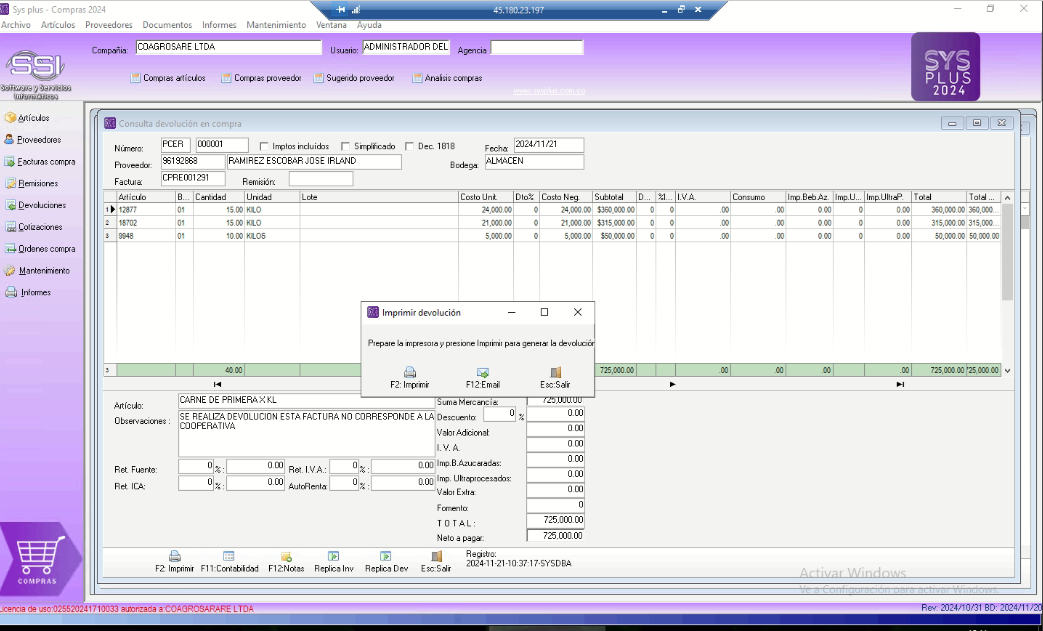Click the Descuento percentage field
The height and width of the screenshot is (631, 1043).
click(500, 414)
